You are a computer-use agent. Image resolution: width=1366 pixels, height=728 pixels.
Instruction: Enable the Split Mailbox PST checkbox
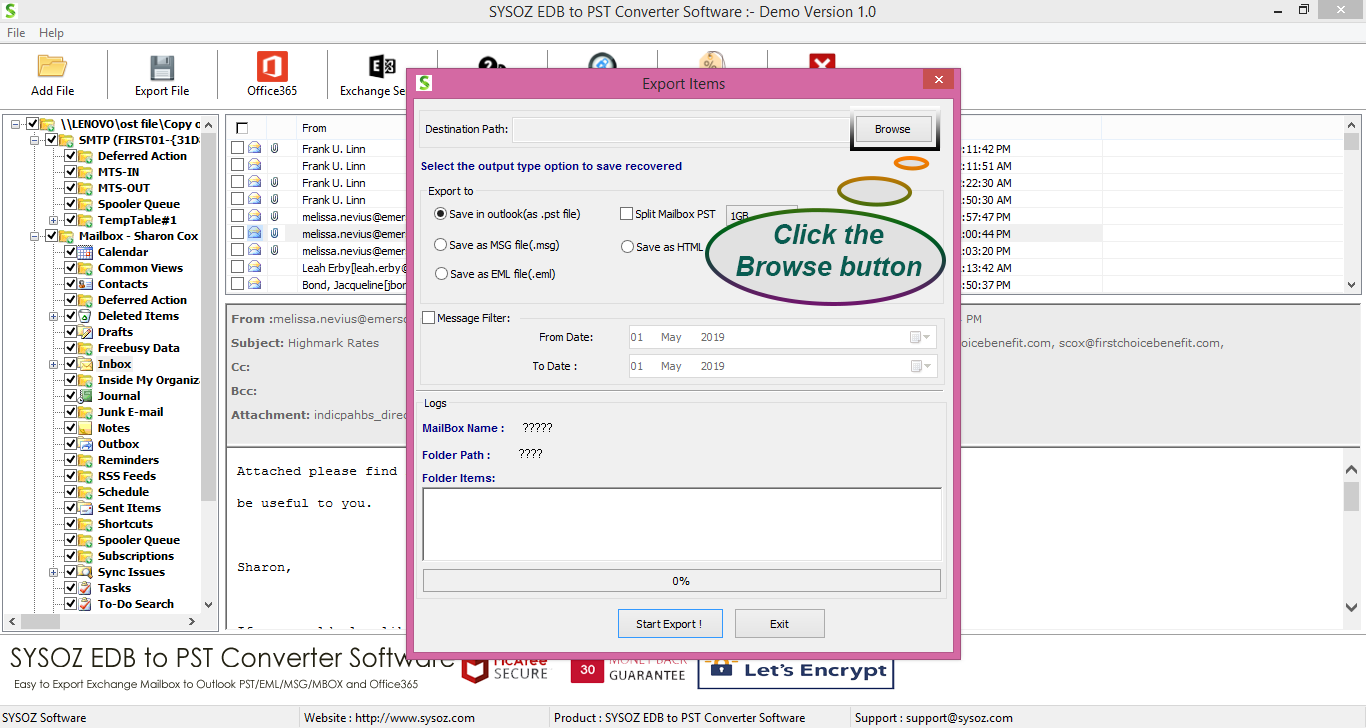(x=627, y=214)
